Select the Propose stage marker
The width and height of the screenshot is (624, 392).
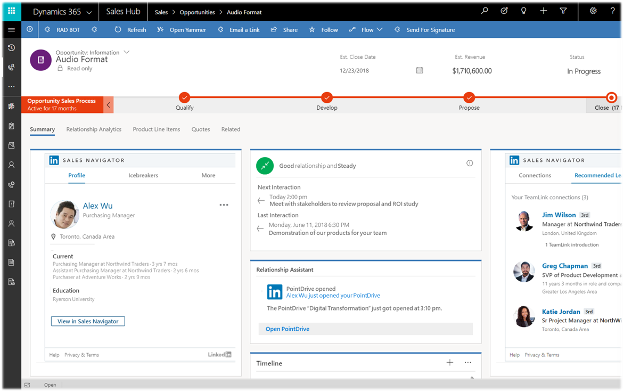(469, 98)
